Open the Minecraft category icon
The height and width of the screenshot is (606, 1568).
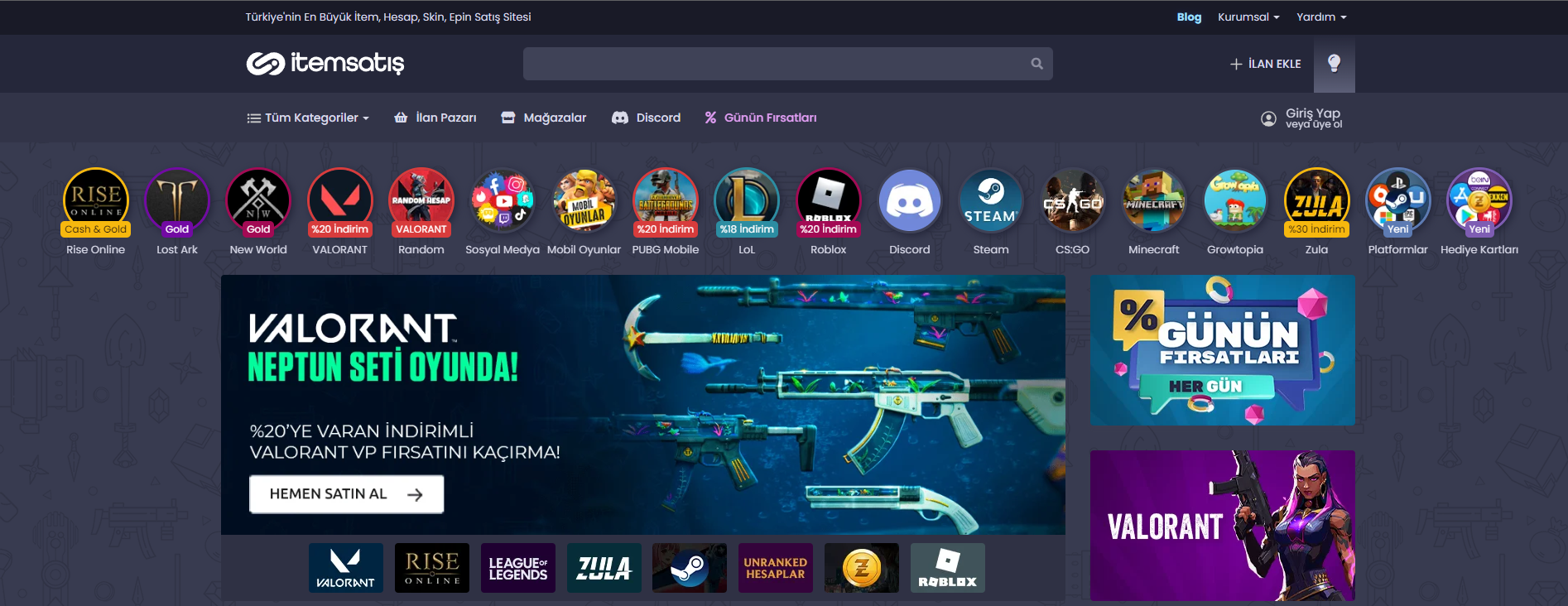click(x=1154, y=201)
